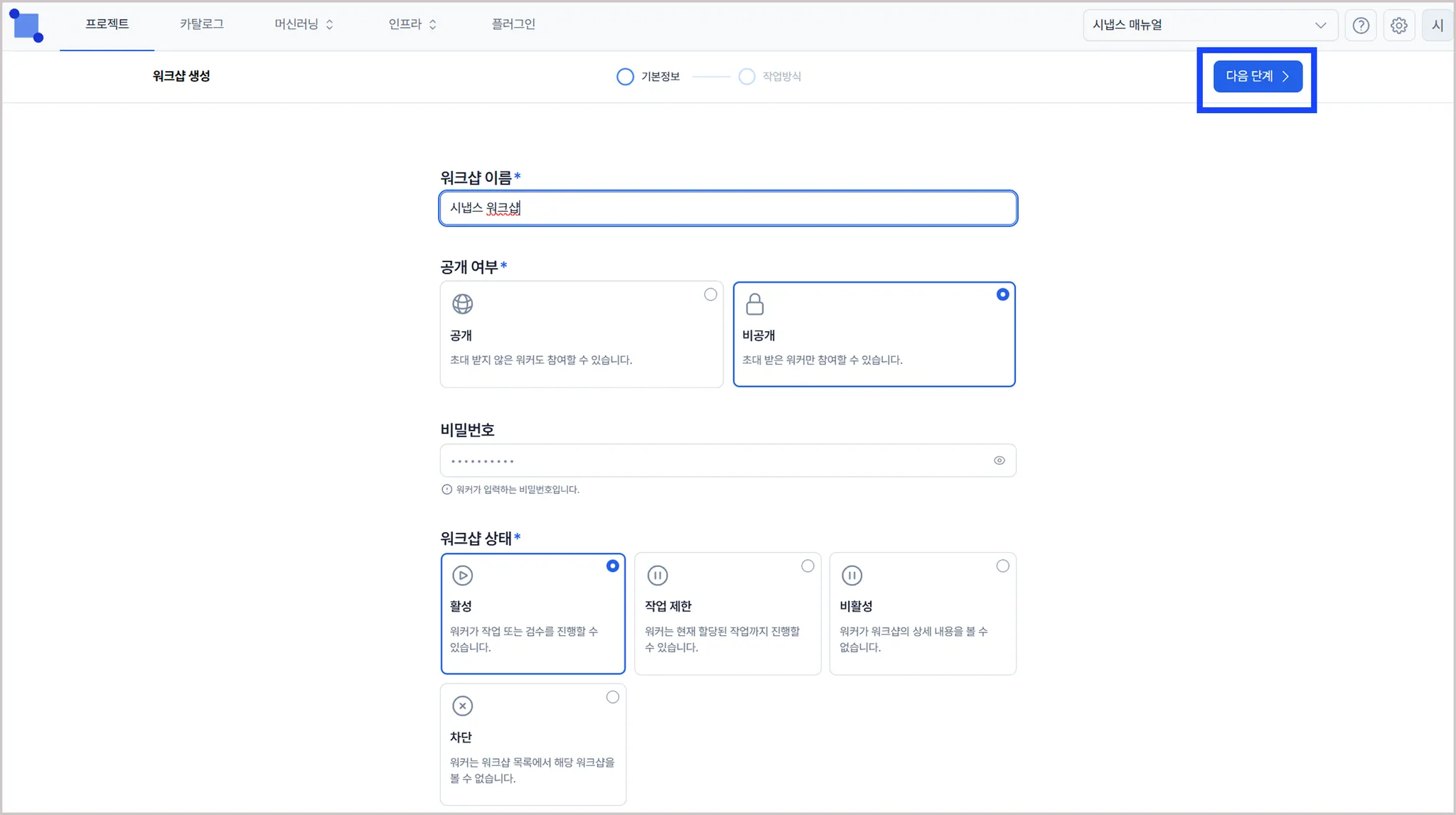
Task: Click the lock icon in 비공개 card
Action: point(754,304)
